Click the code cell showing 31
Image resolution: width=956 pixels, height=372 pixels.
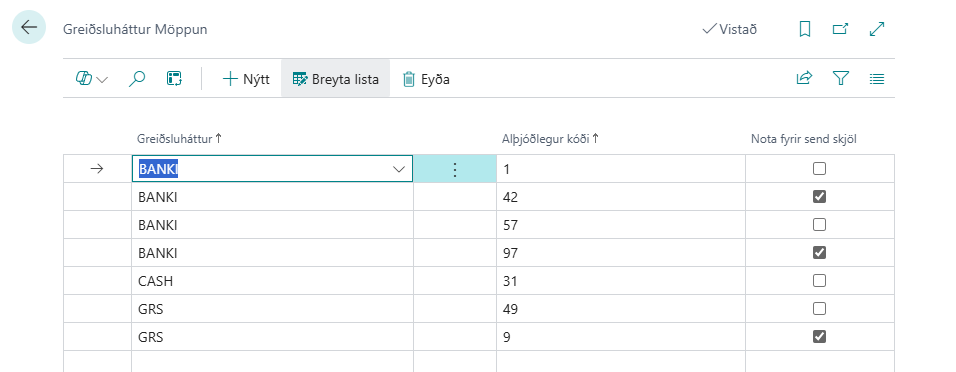(x=621, y=281)
